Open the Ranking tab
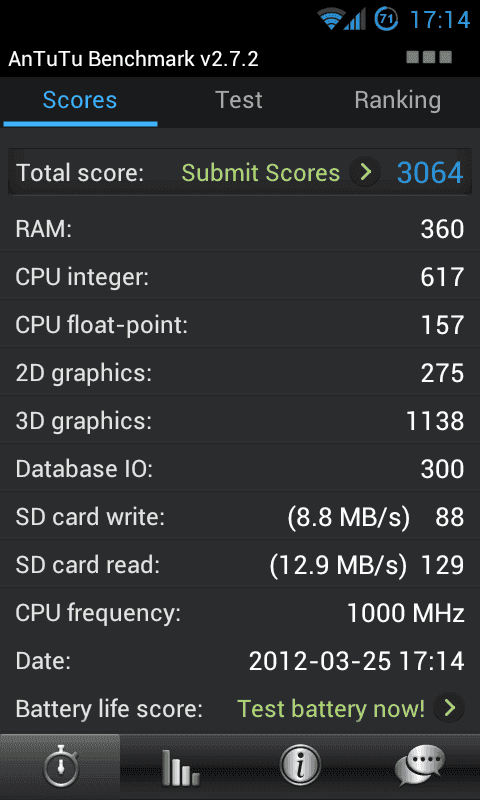This screenshot has width=480, height=800. click(398, 101)
